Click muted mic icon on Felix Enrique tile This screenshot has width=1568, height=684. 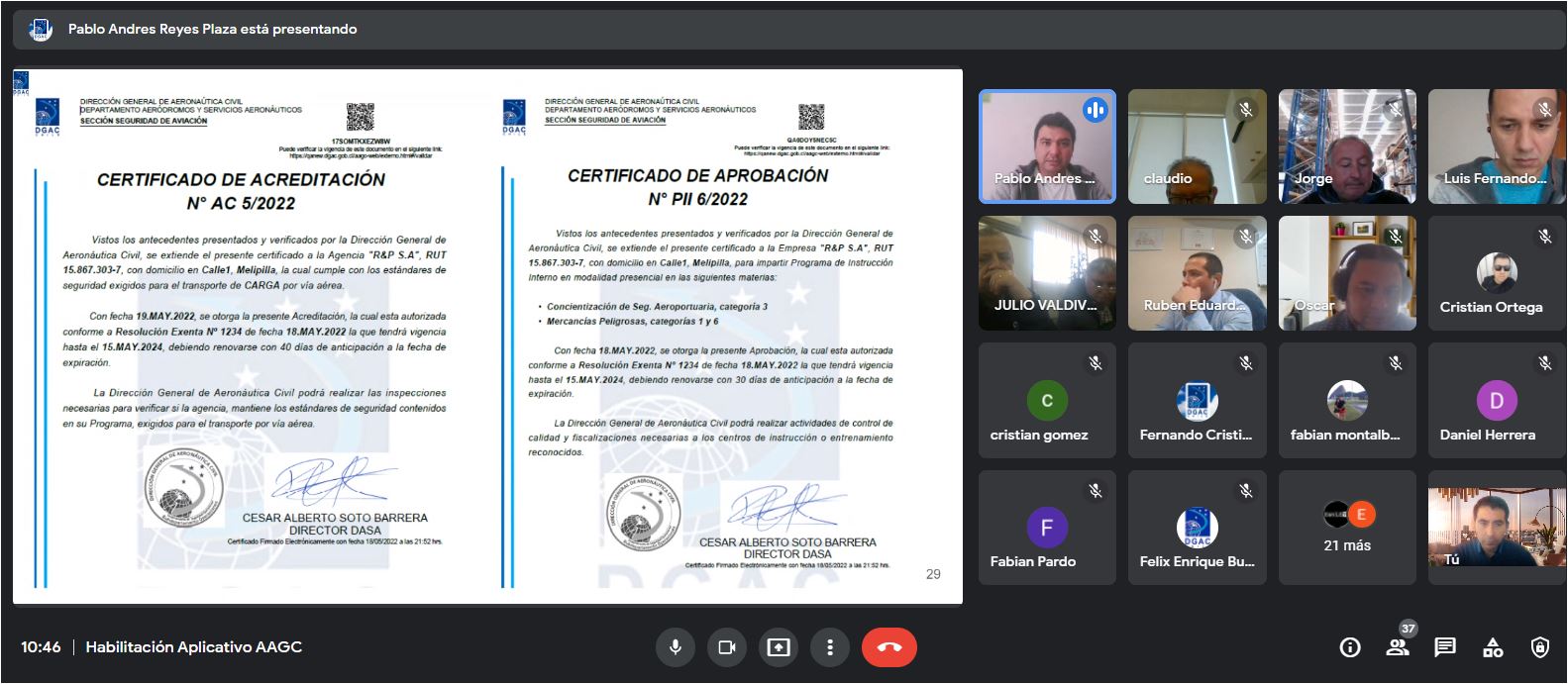tap(1246, 490)
